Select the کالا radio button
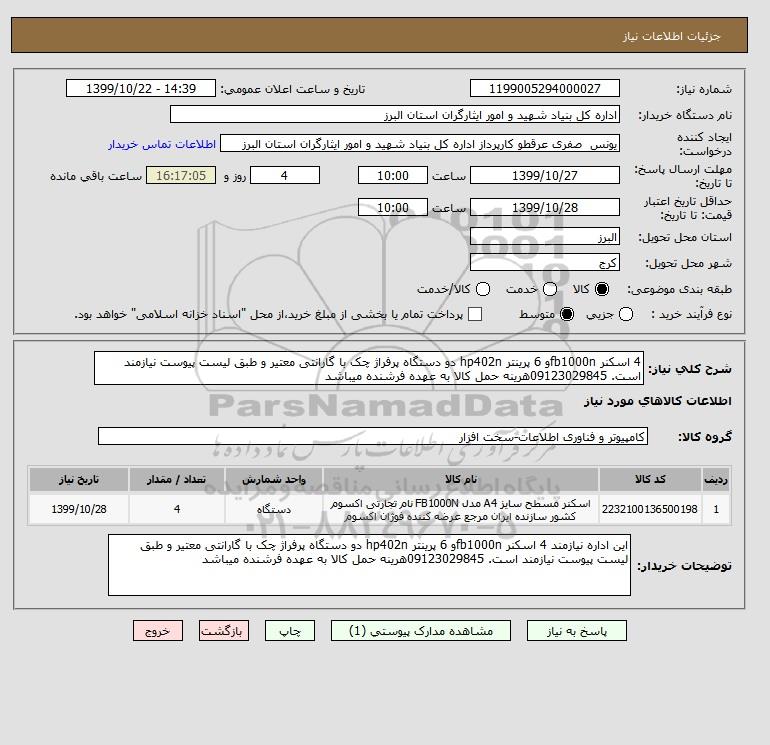770x745 pixels. [602, 289]
